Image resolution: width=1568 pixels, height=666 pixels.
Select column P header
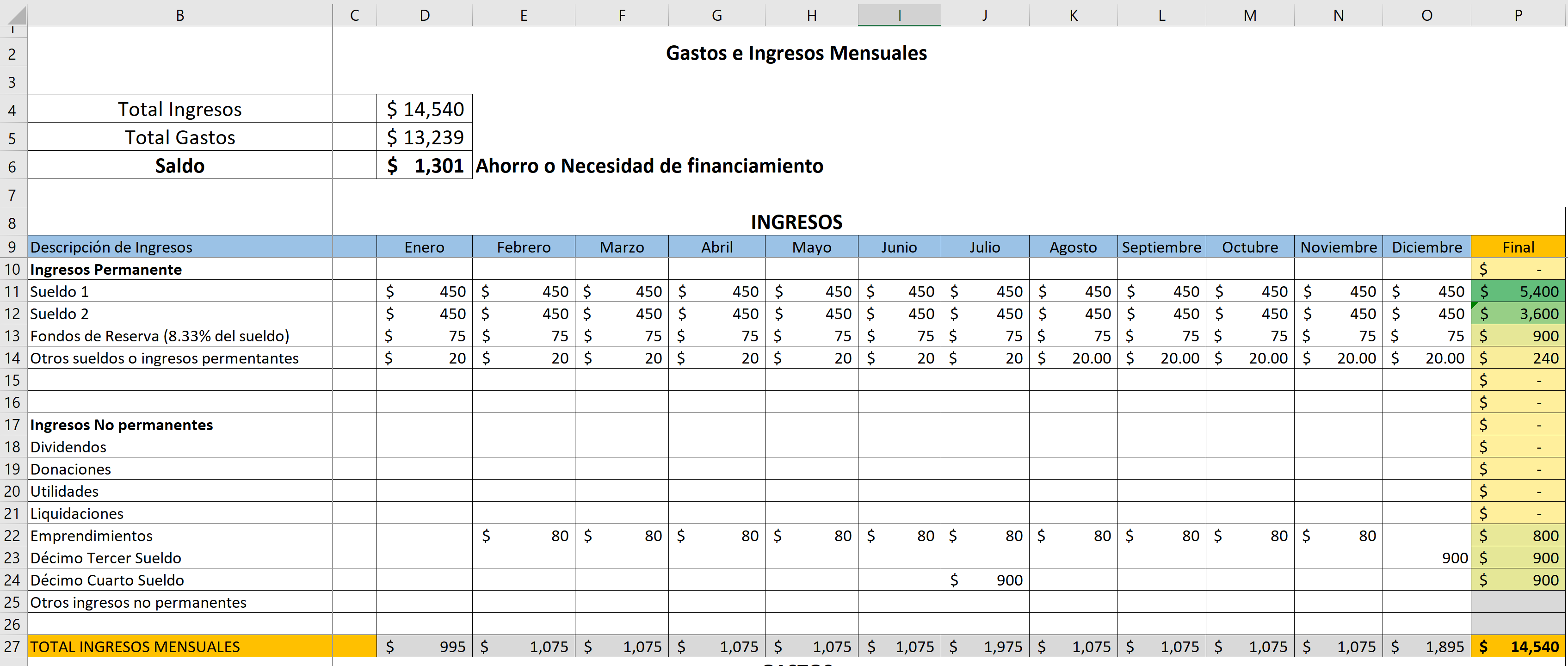[x=1518, y=15]
